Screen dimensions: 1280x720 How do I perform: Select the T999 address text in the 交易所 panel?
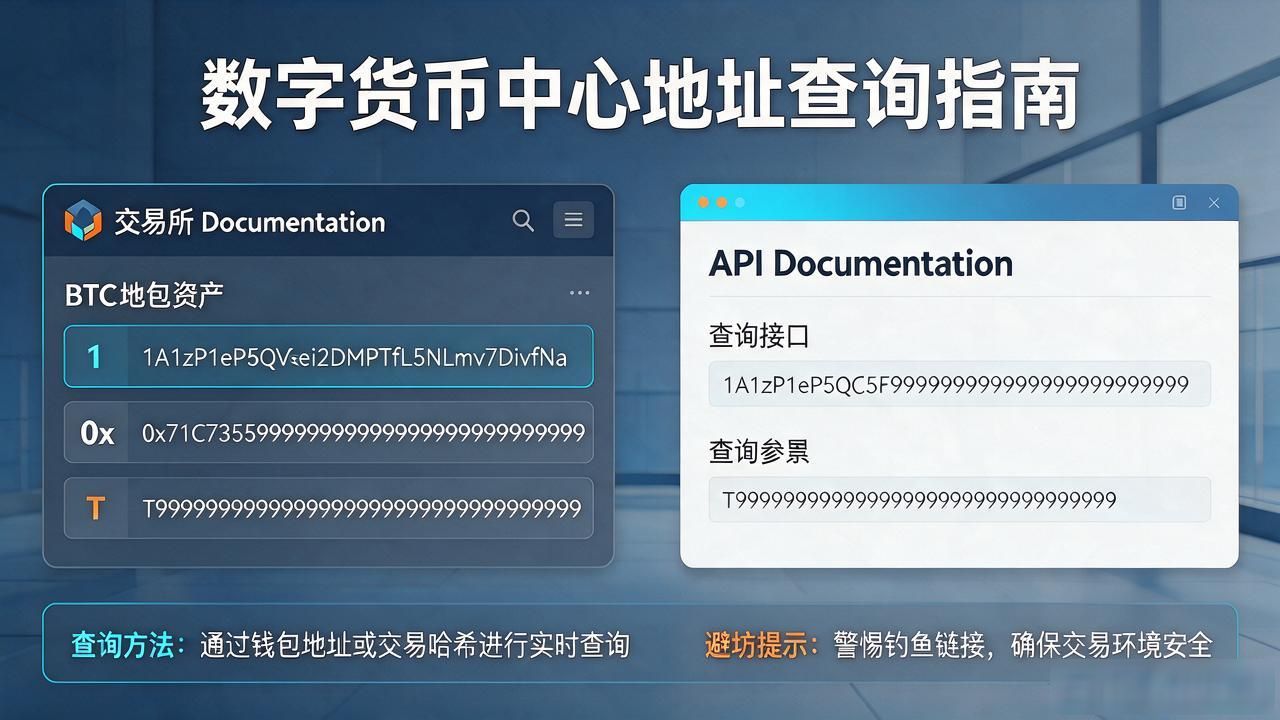click(362, 509)
